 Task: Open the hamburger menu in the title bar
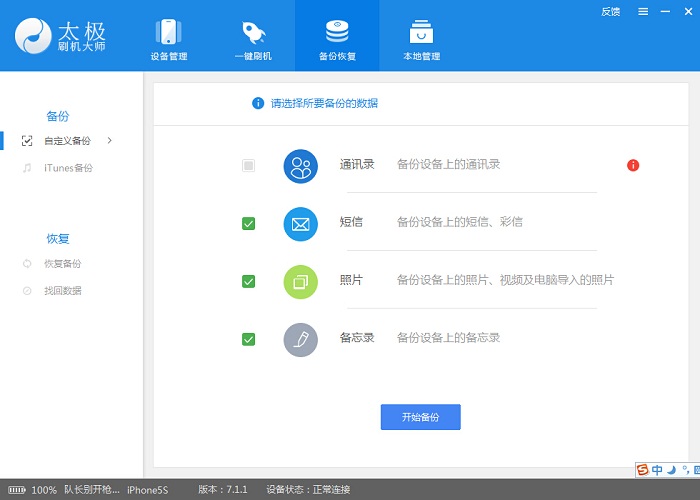pos(642,12)
